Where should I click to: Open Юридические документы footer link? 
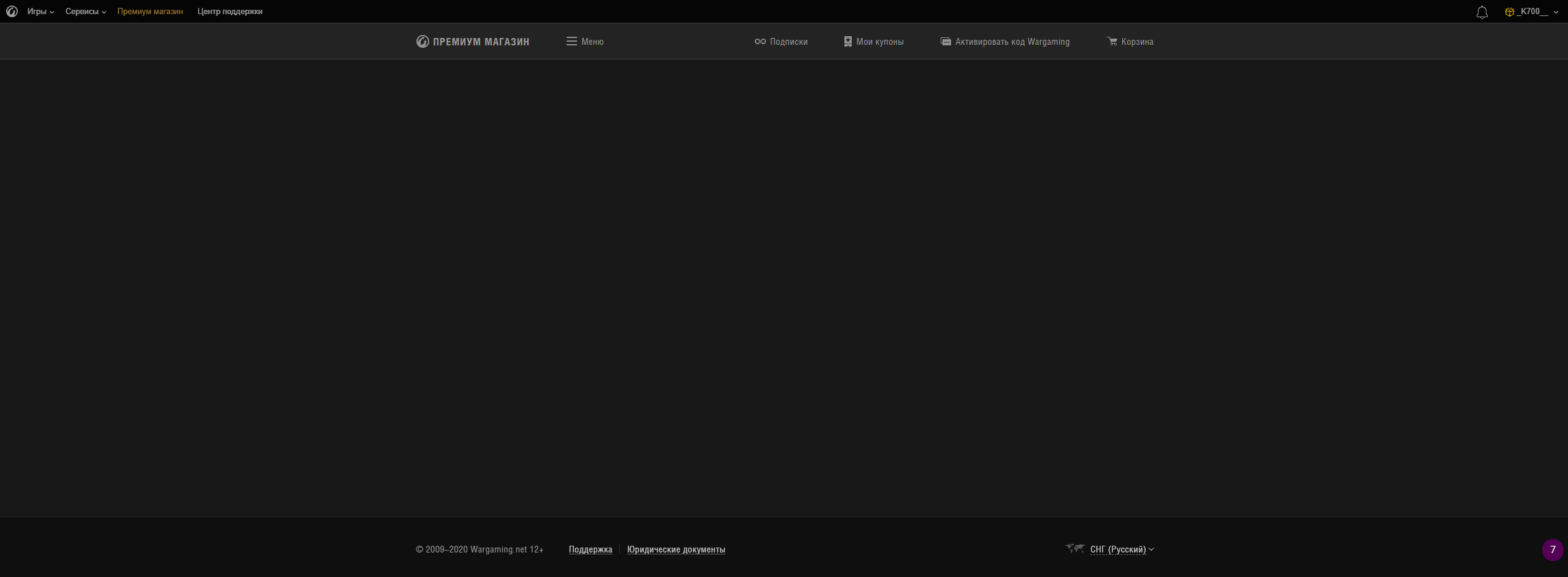tap(676, 549)
